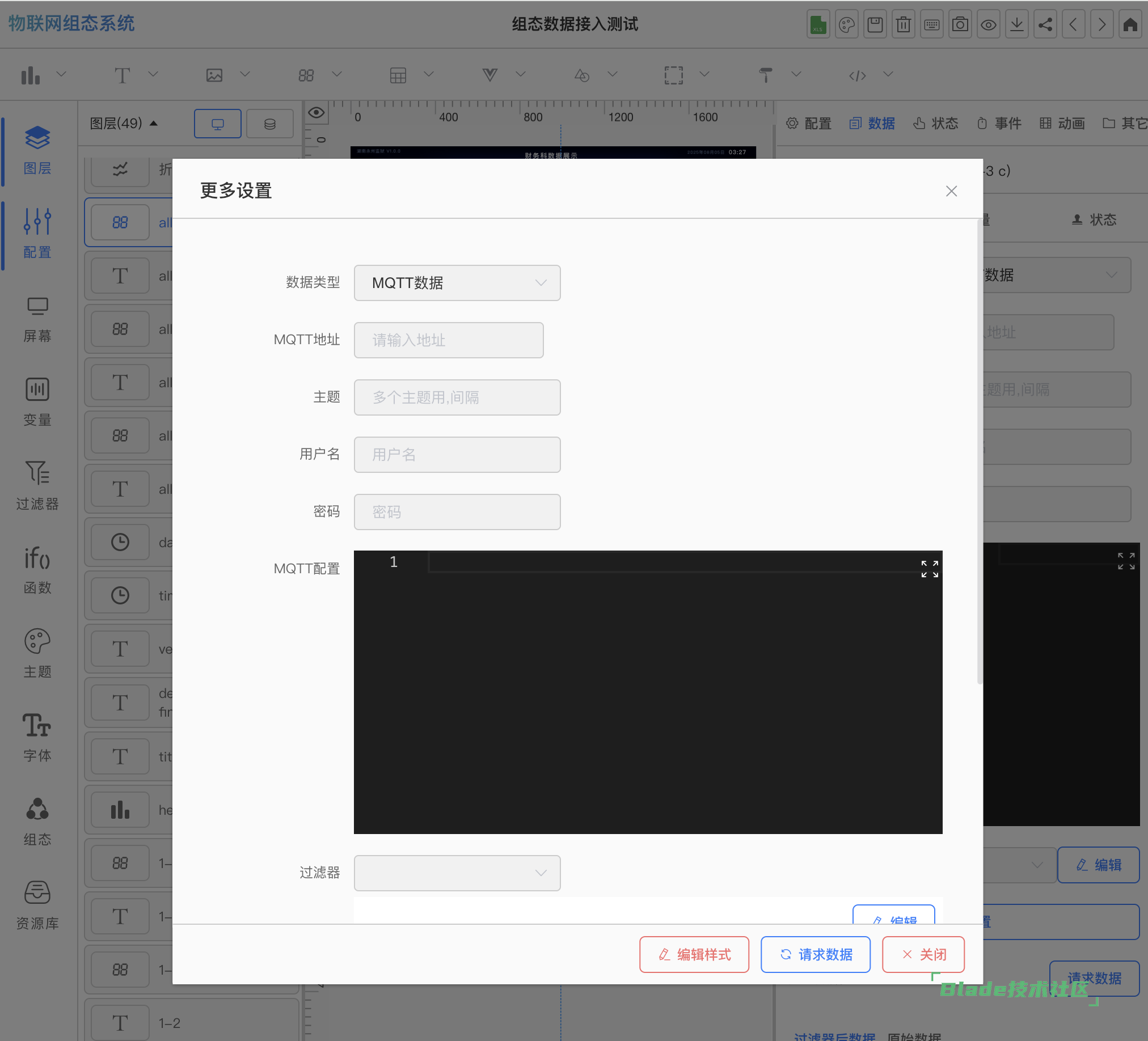Image resolution: width=1148 pixels, height=1041 pixels.
Task: Open the text component T icon
Action: (x=123, y=75)
